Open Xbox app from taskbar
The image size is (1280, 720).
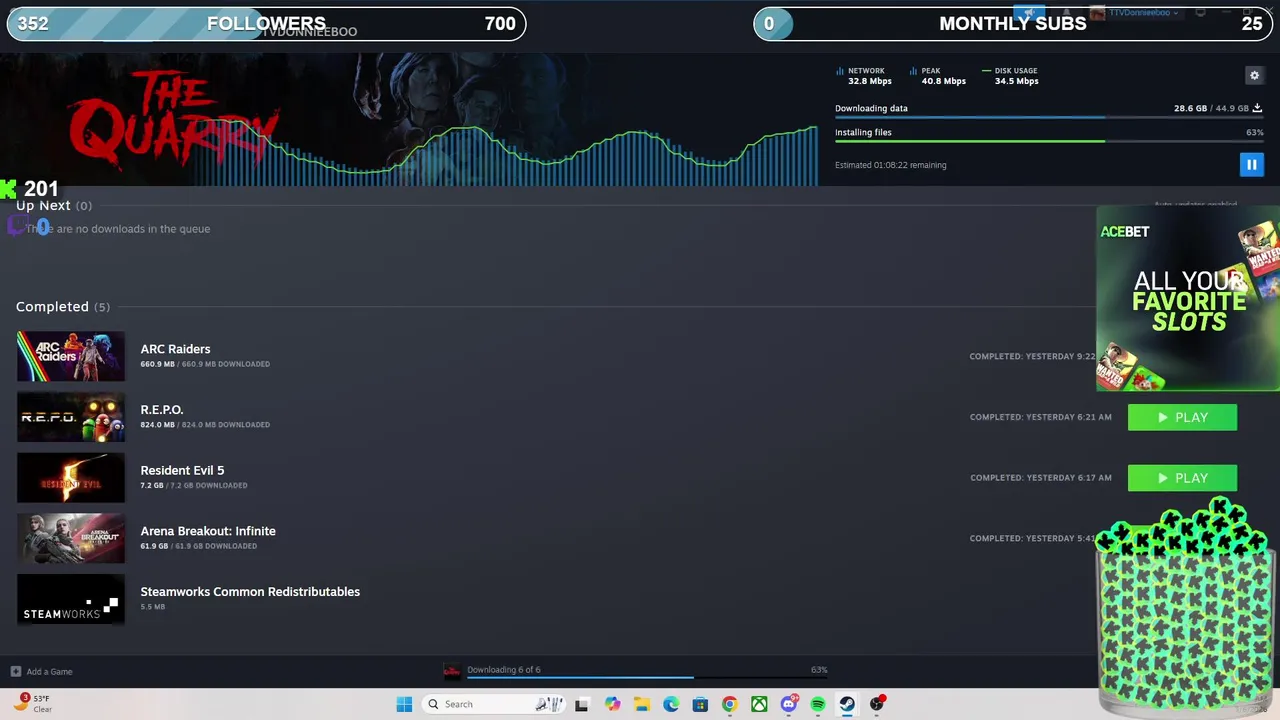pos(759,704)
